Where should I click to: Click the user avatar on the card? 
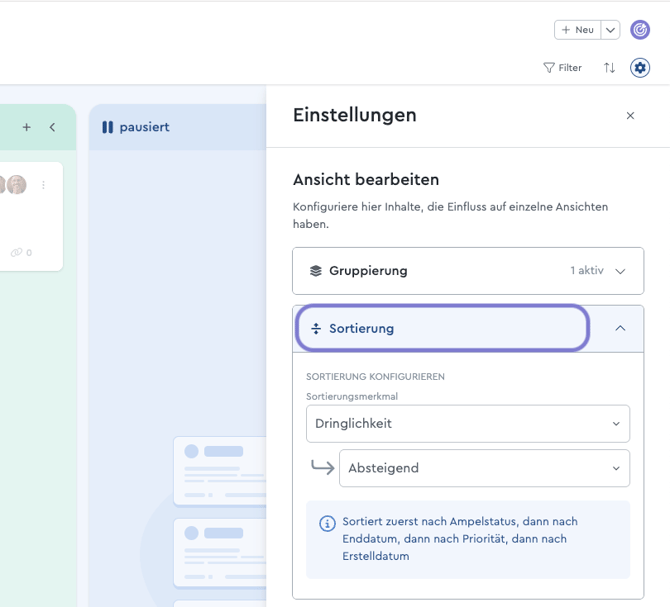pyautogui.click(x=15, y=185)
